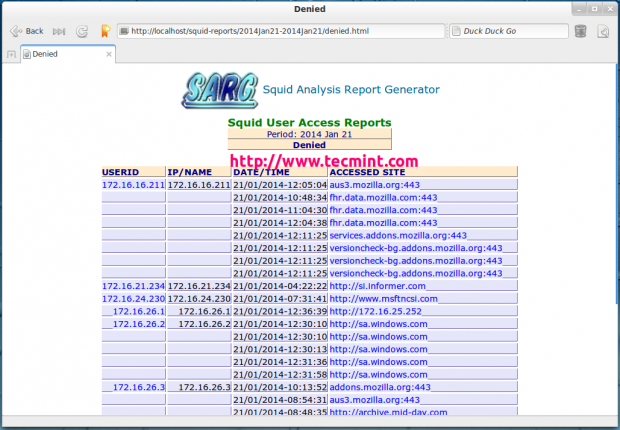Open userid link 172.16.26.3
The image size is (620, 430).
(x=139, y=387)
